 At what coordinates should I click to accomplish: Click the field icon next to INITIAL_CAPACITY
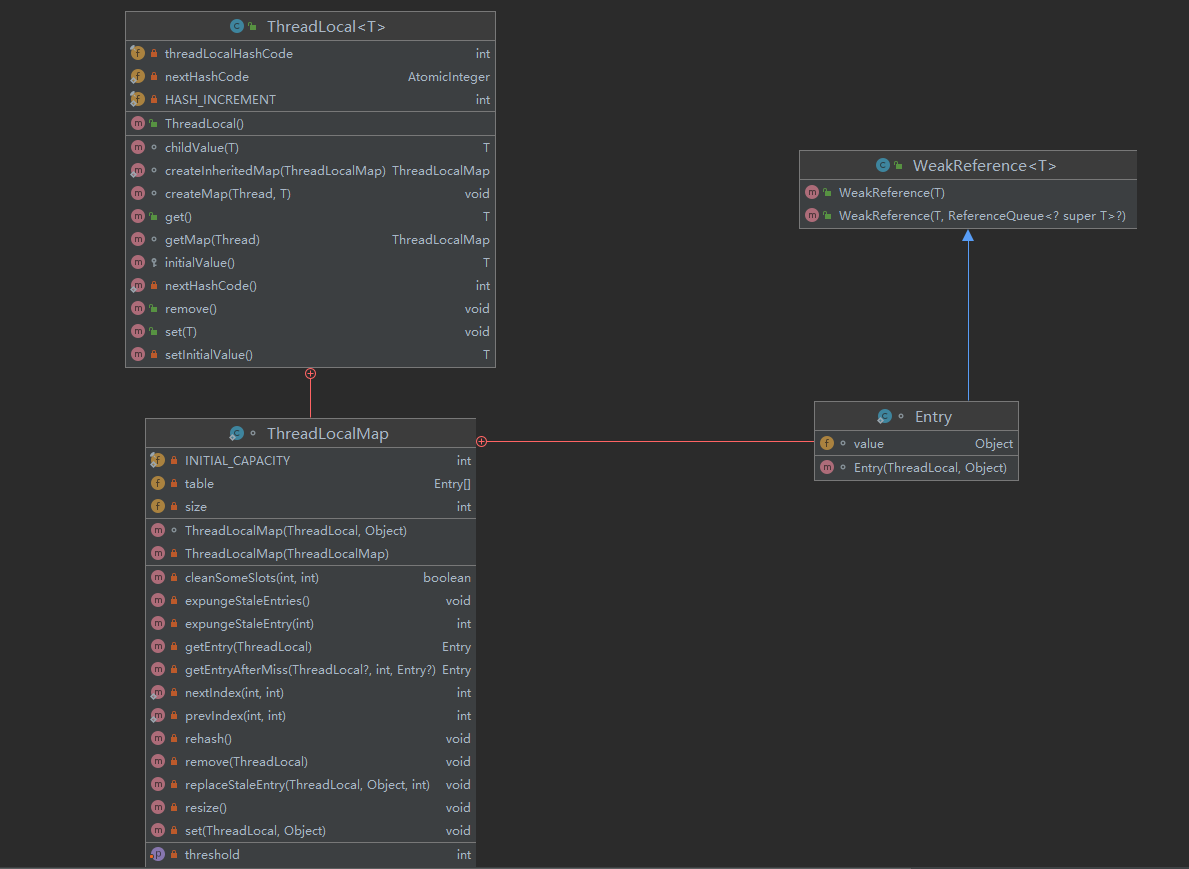[x=160, y=460]
